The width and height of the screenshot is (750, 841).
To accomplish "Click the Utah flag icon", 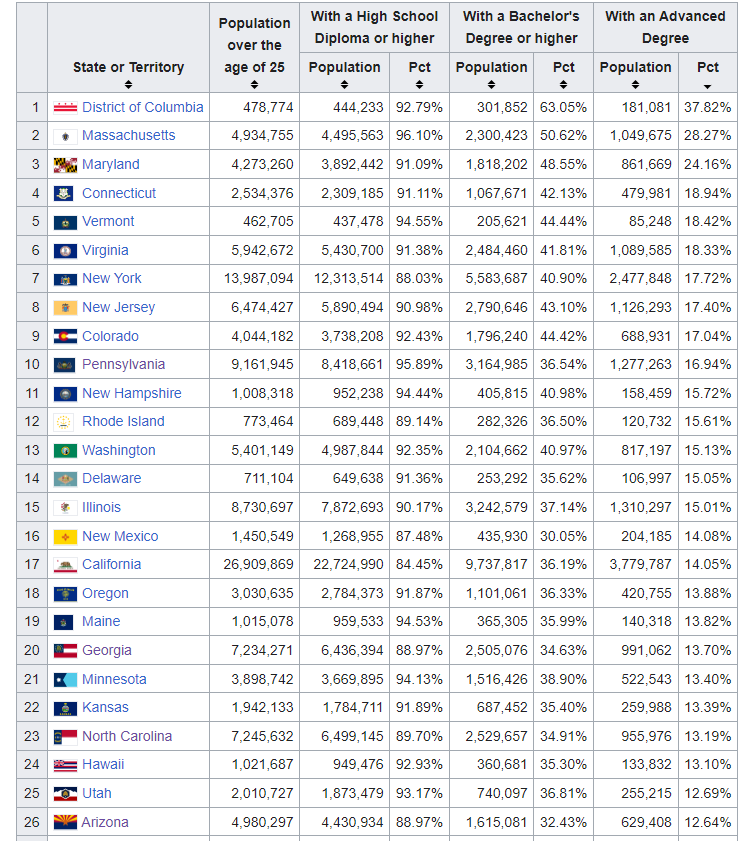I will pyautogui.click(x=65, y=794).
